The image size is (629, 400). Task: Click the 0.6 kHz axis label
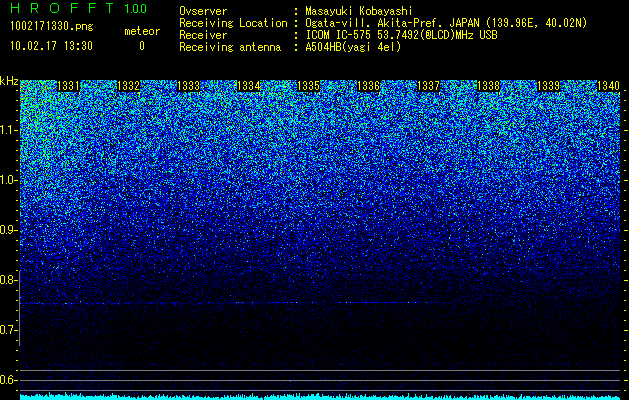[8, 380]
